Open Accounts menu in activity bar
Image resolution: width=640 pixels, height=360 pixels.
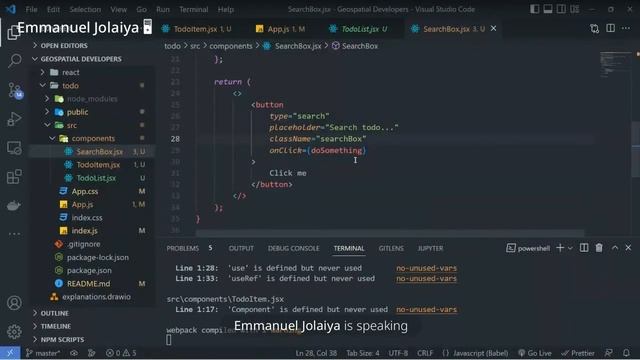click(x=14, y=303)
